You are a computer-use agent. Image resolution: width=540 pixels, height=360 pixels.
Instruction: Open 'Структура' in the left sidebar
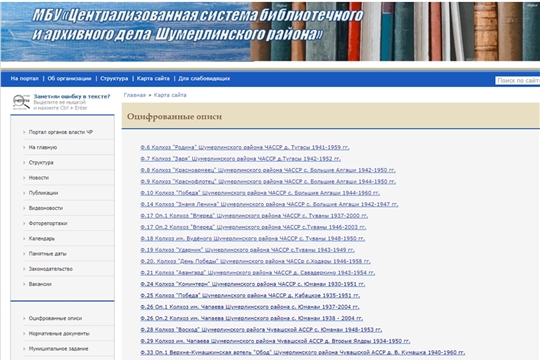click(x=41, y=163)
